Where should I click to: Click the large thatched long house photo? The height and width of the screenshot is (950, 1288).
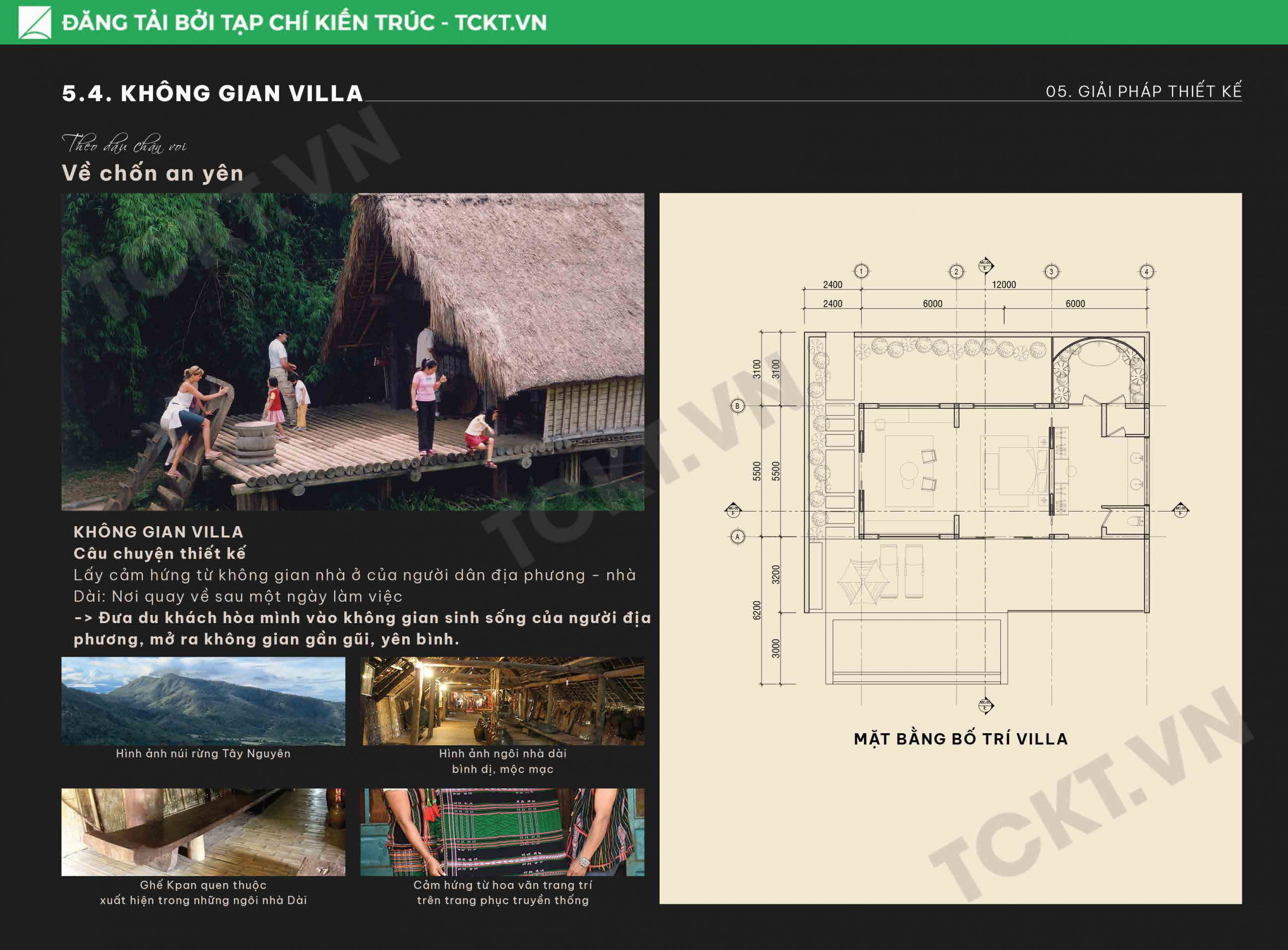(353, 352)
